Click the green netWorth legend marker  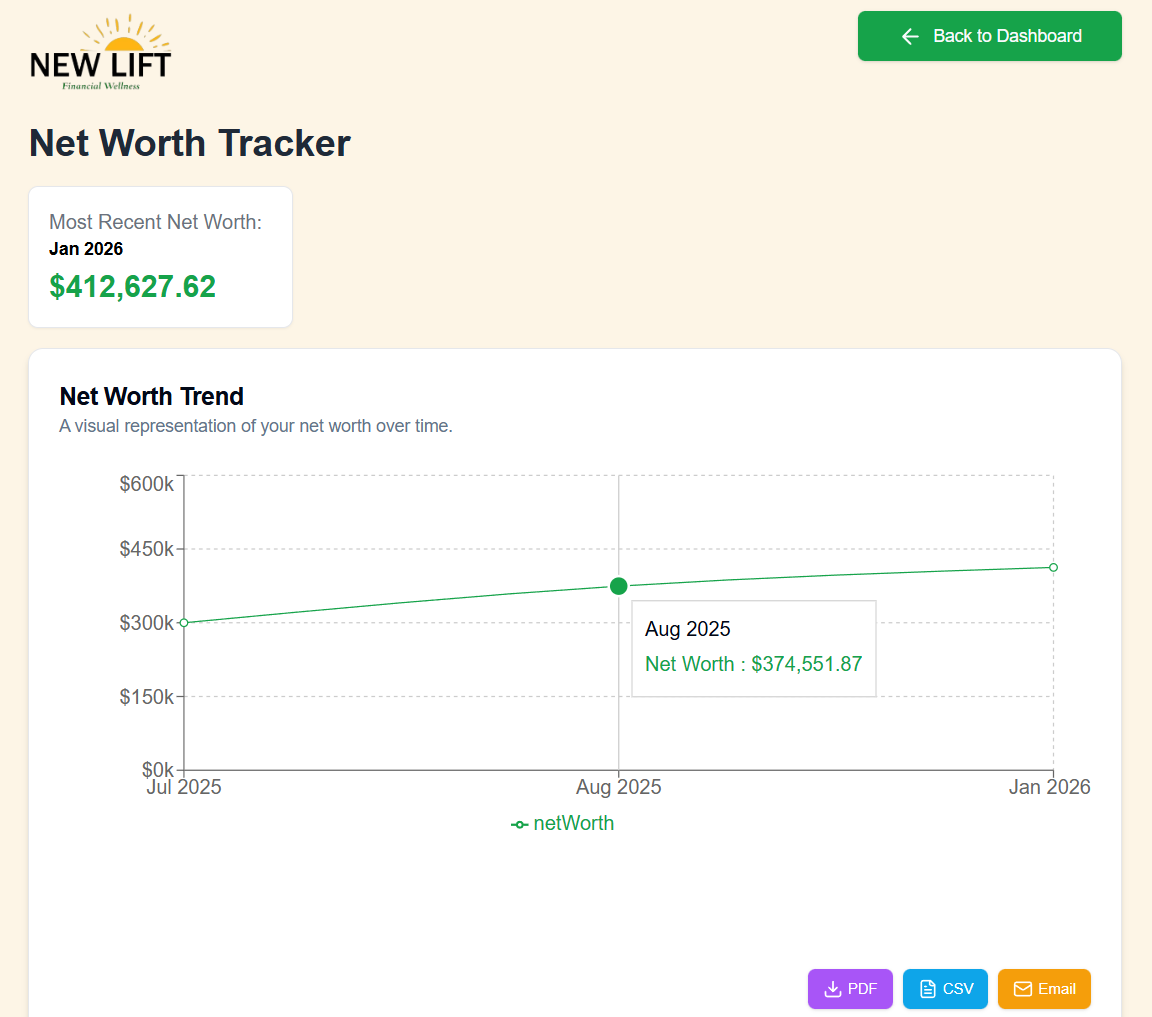(519, 823)
